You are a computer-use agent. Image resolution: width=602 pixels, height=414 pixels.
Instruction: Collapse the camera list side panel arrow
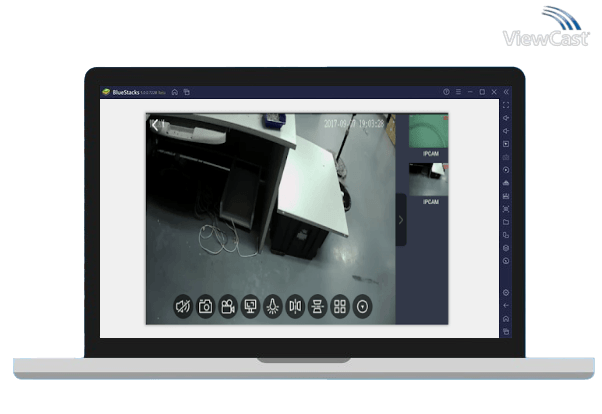401,220
